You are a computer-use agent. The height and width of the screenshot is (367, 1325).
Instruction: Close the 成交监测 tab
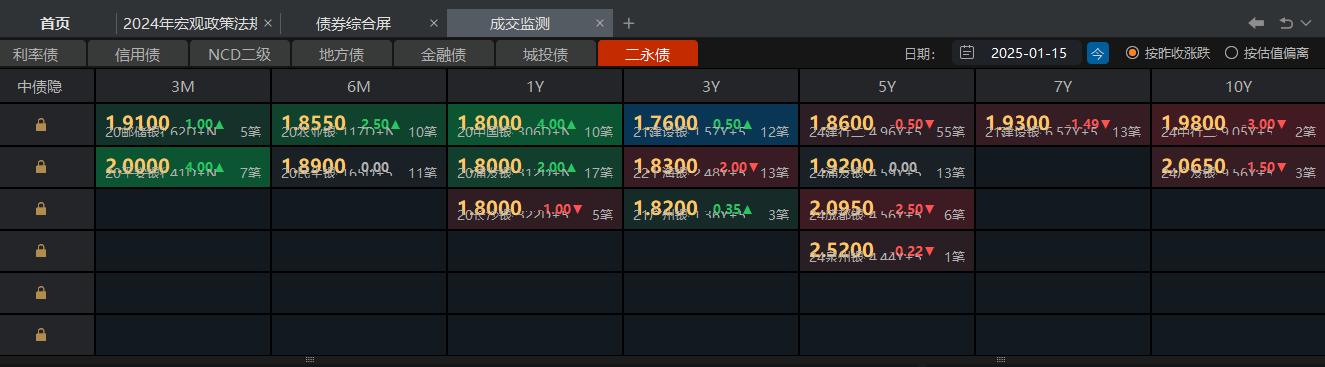pyautogui.click(x=599, y=23)
